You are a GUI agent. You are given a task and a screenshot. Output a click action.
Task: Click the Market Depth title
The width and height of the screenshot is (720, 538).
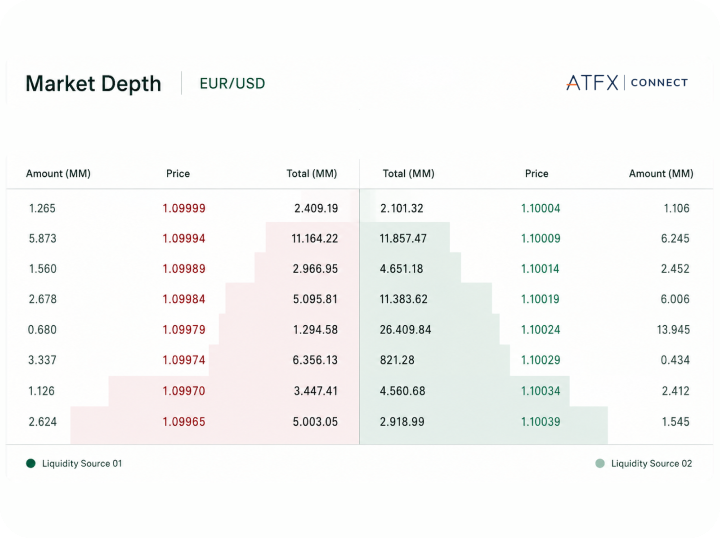click(94, 84)
